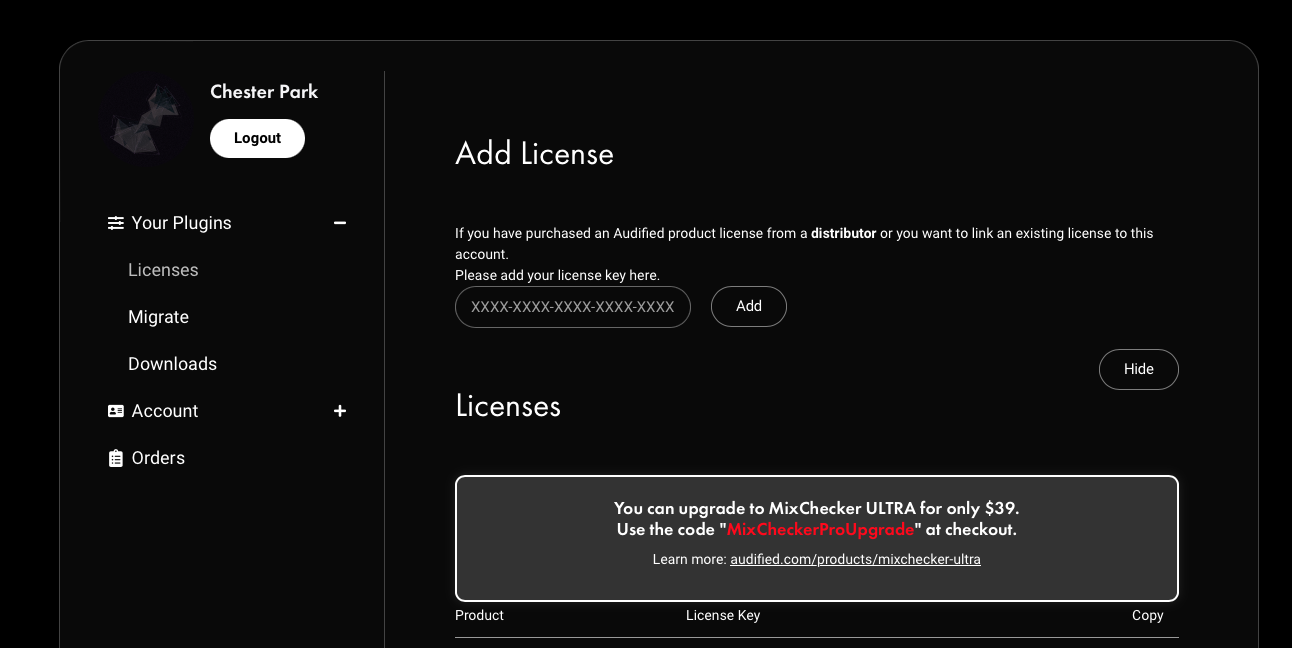Click the Add license button

[749, 306]
